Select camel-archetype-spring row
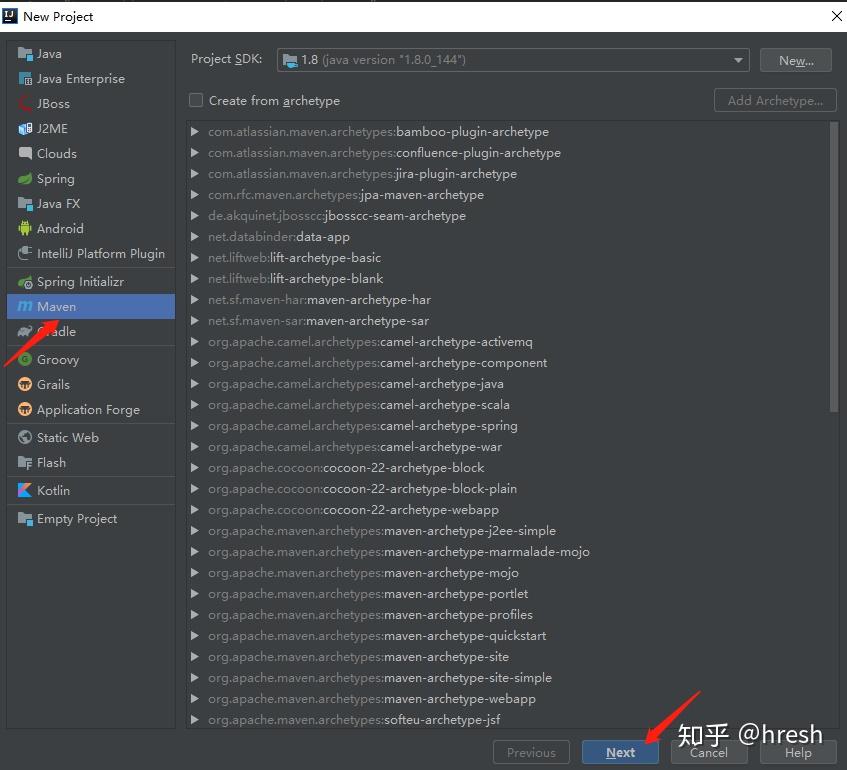The height and width of the screenshot is (770, 847). pos(510,426)
